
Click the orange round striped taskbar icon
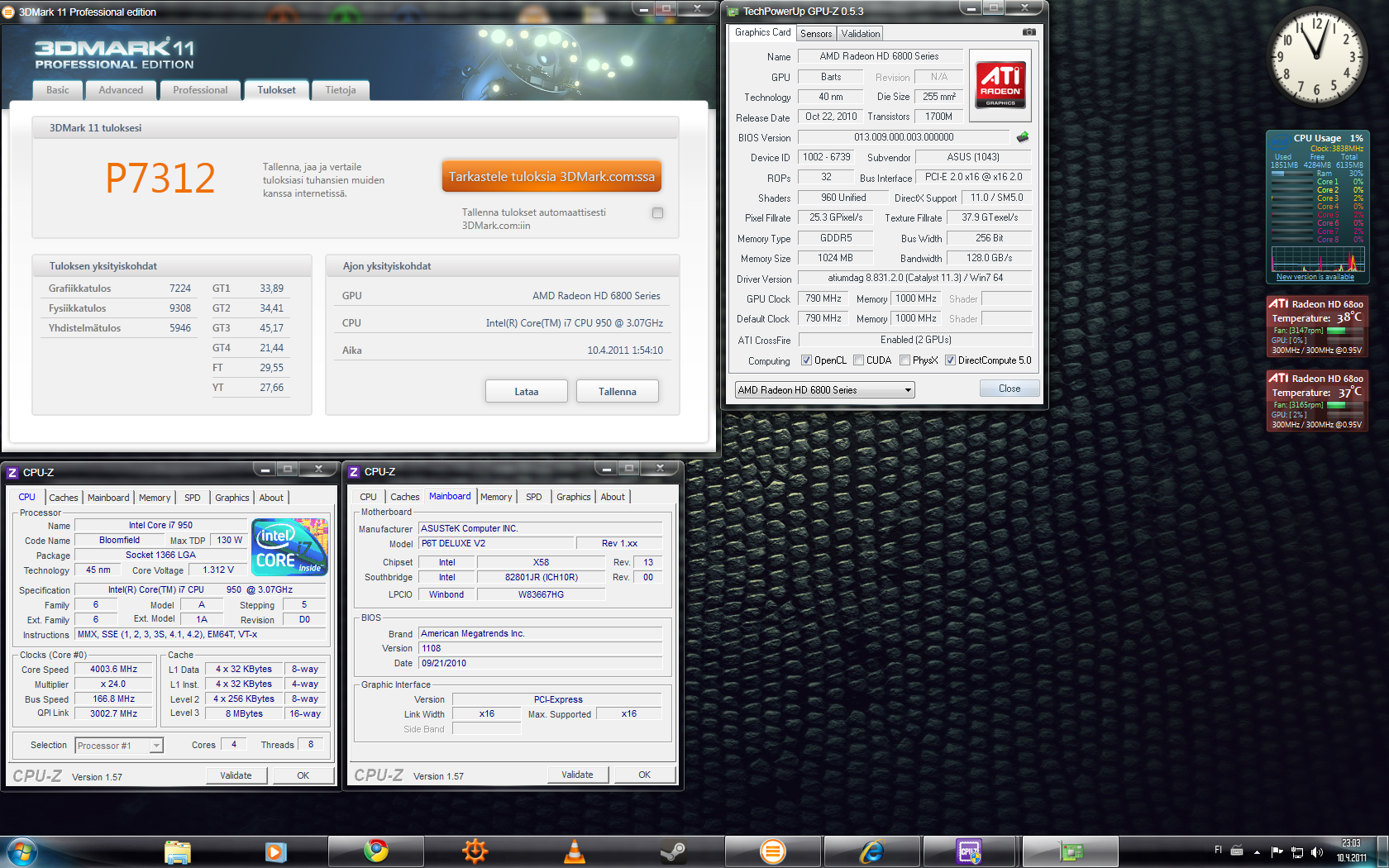point(773,851)
